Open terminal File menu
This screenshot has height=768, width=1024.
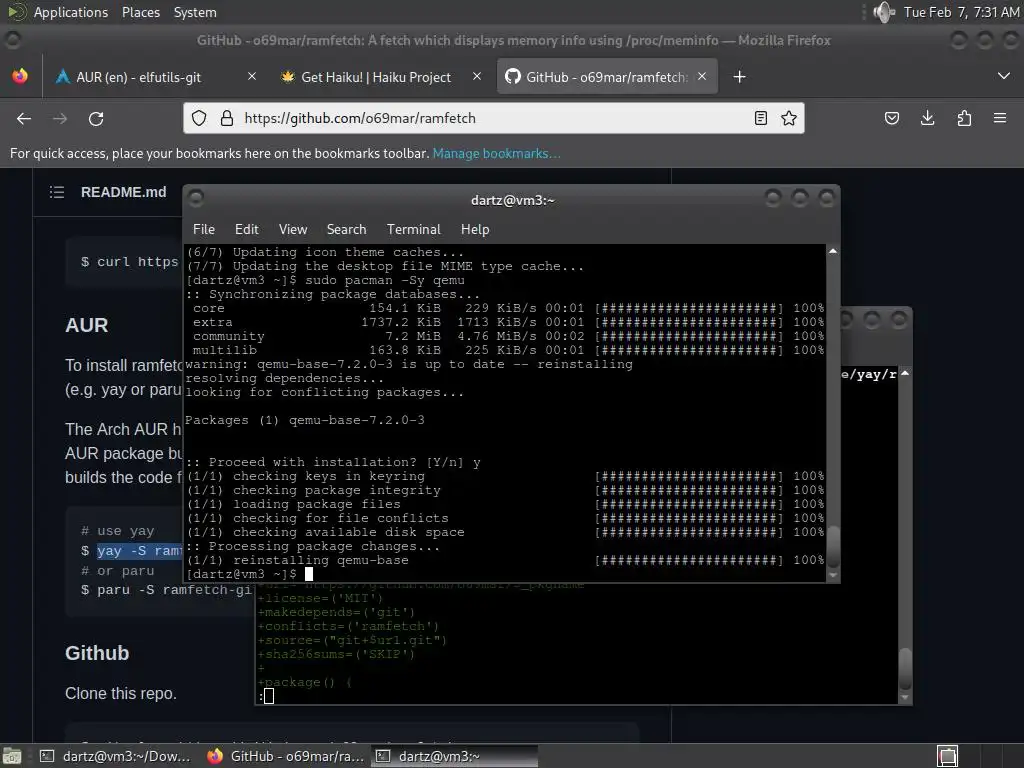[x=204, y=229]
